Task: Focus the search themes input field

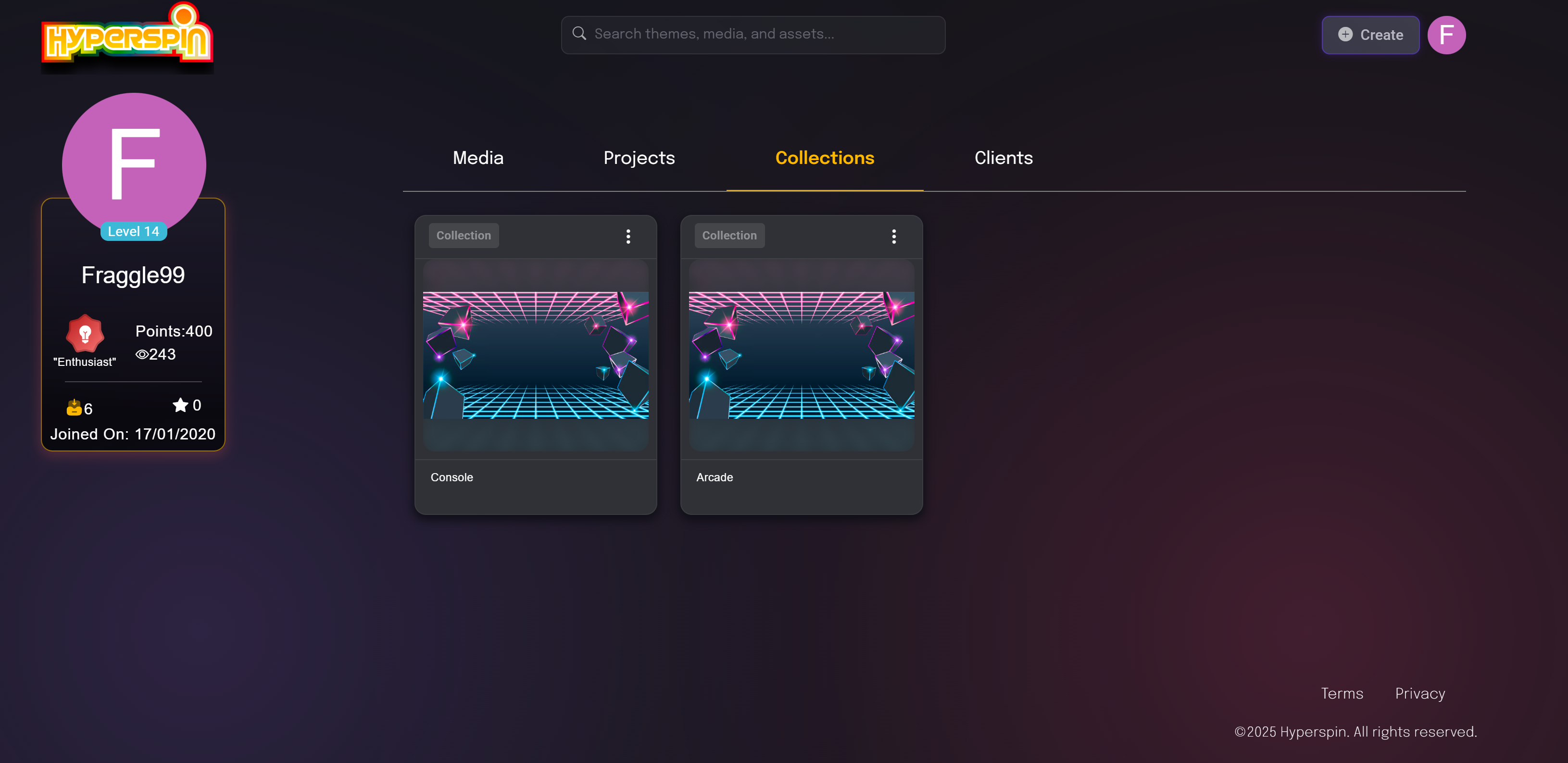Action: click(x=761, y=34)
